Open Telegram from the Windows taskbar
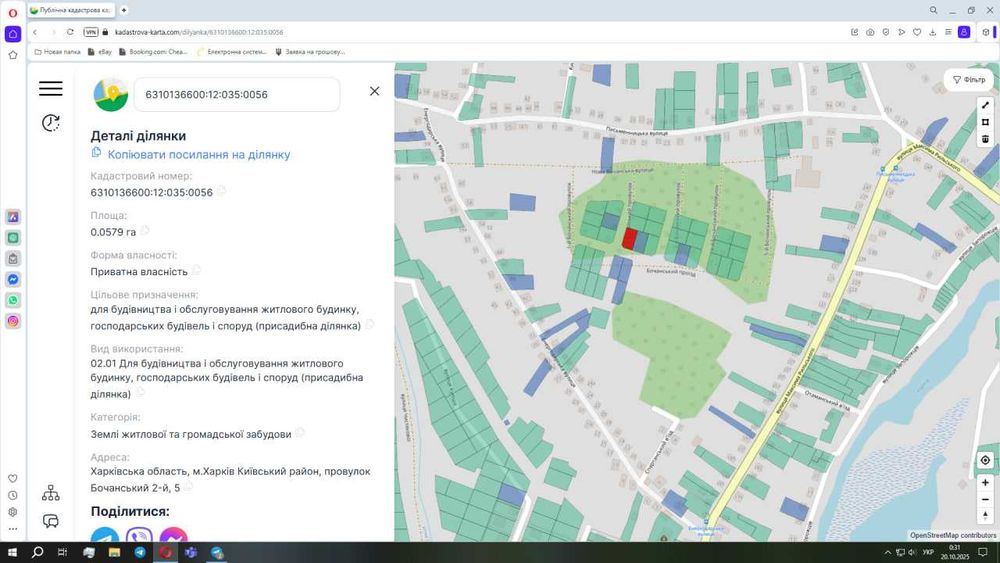Screen dimensions: 1000x563 pyautogui.click(x=140, y=552)
